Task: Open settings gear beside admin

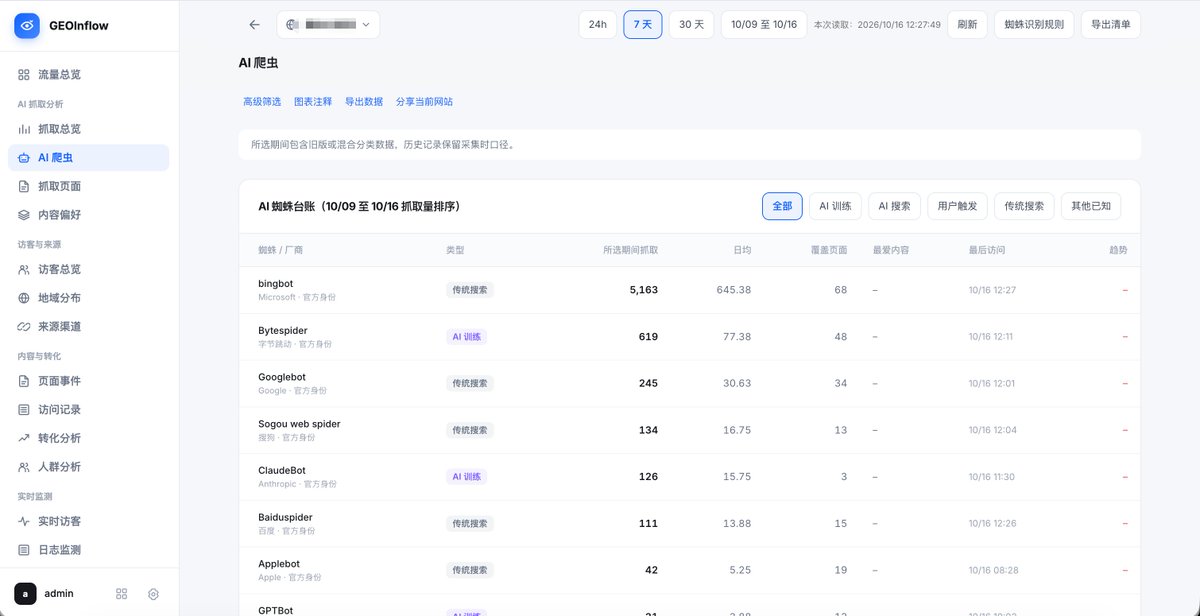Action: coord(154,594)
